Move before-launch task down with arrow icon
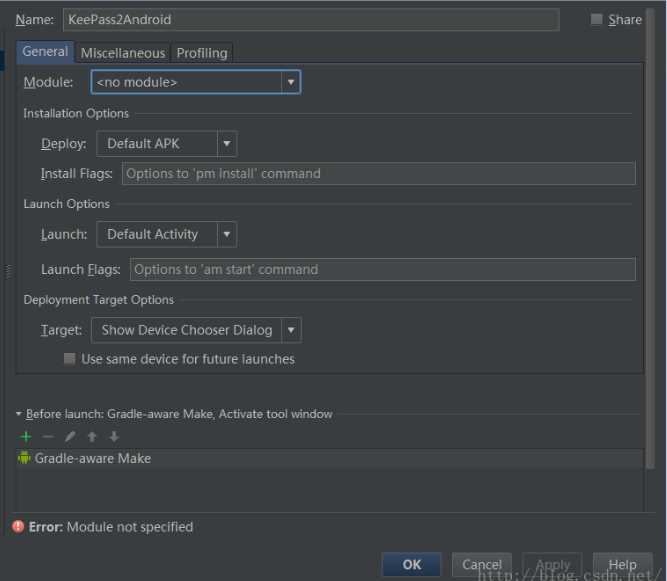 (x=114, y=436)
